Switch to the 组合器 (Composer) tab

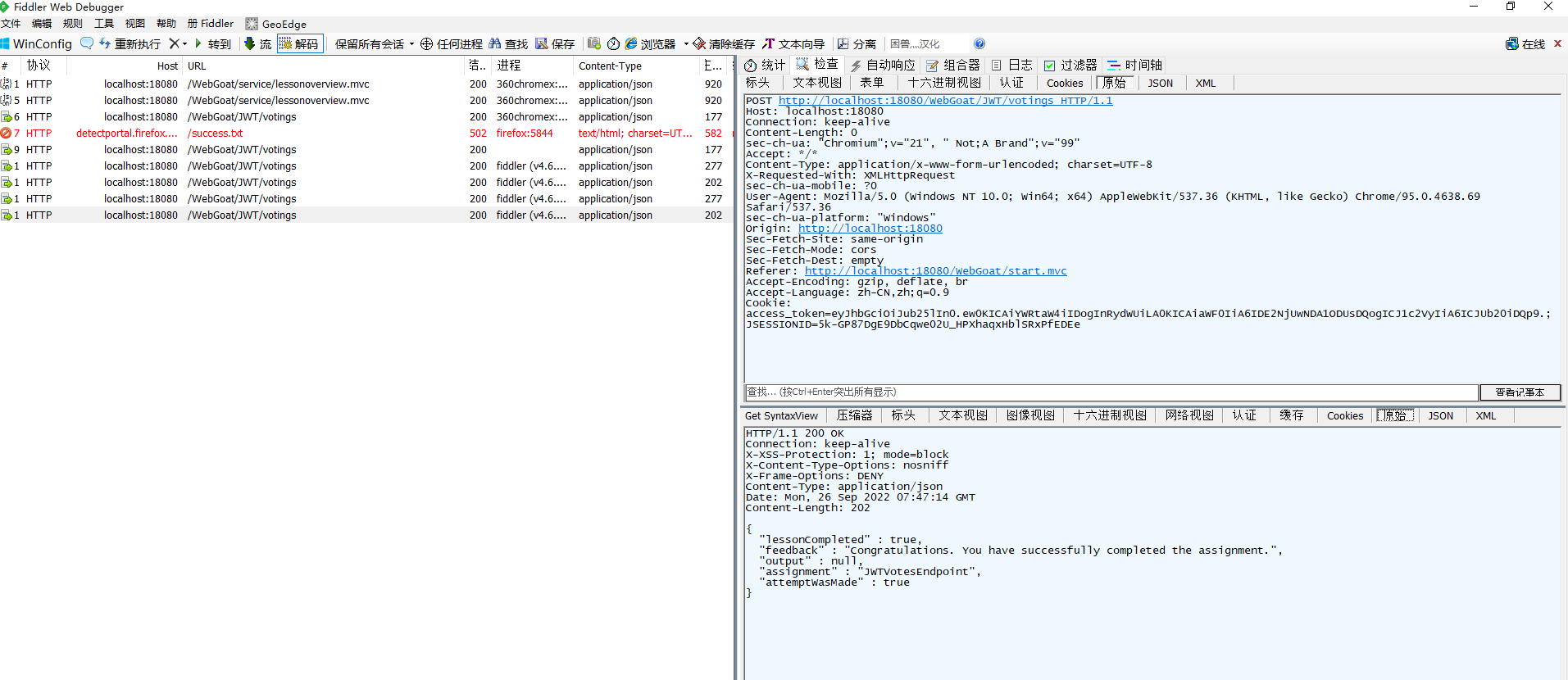pos(953,65)
